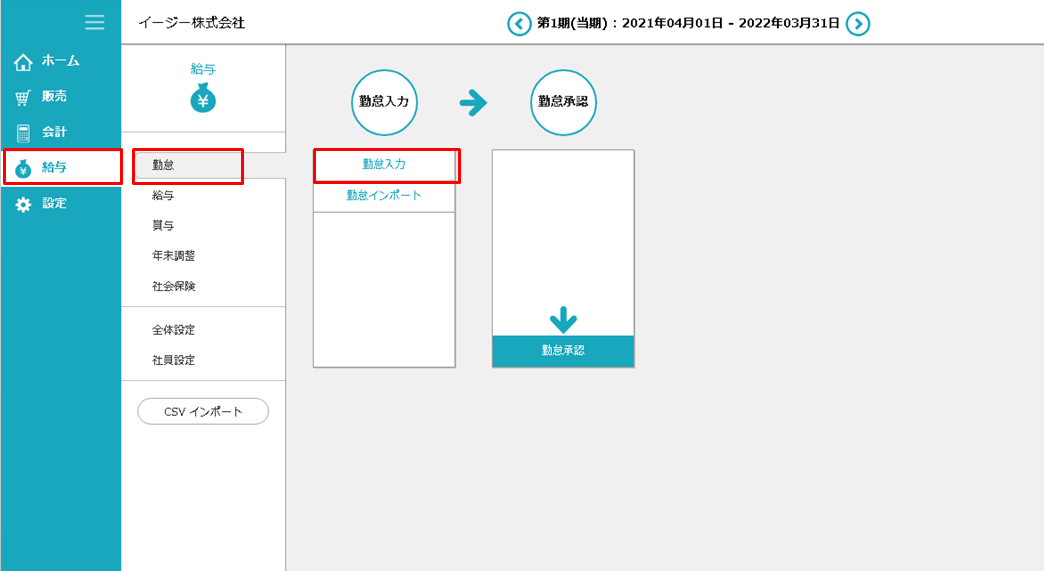1044x571 pixels.
Task: Open the 給与 submenu item
Action: 163,196
